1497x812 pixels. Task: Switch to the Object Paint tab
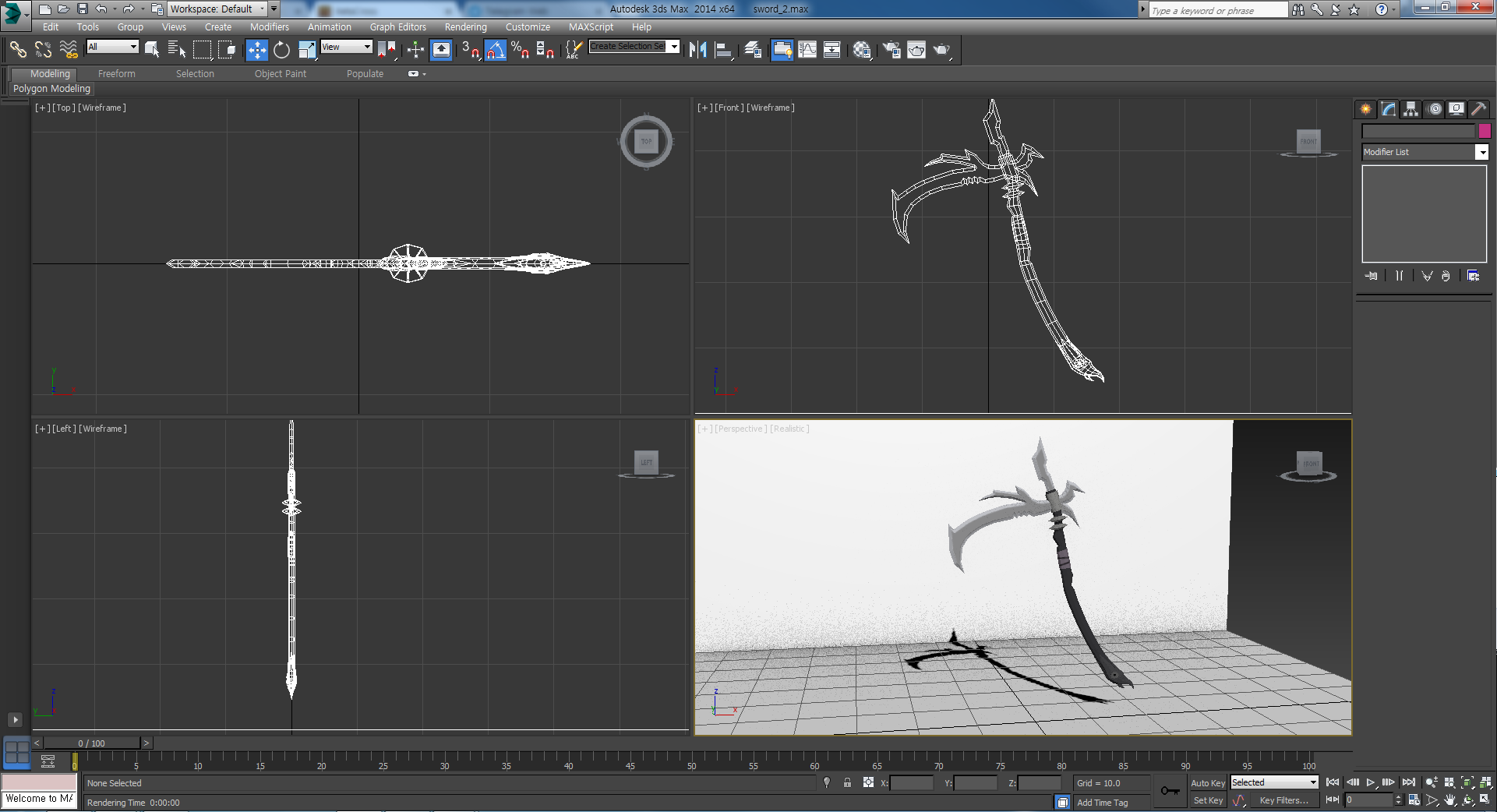click(x=281, y=74)
